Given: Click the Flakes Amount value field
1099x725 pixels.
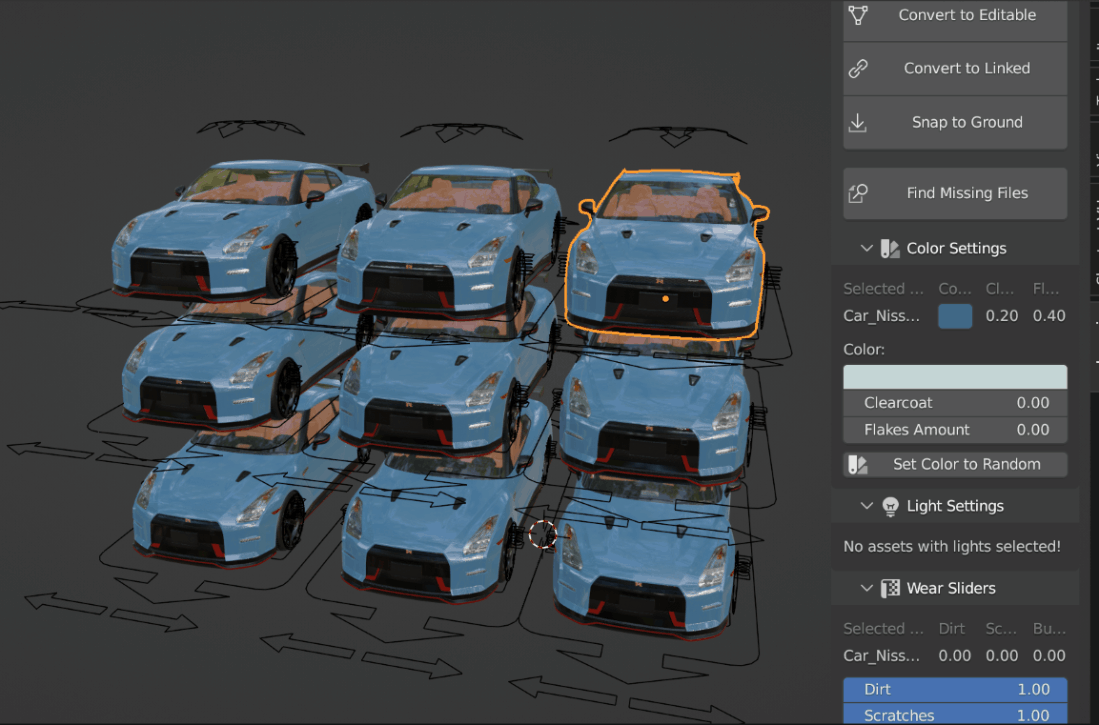Looking at the screenshot, I should (954, 429).
